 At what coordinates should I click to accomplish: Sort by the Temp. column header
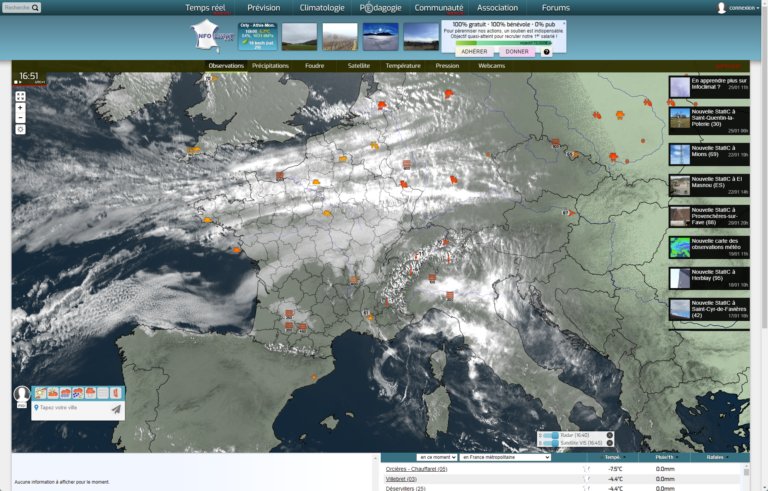click(x=612, y=457)
